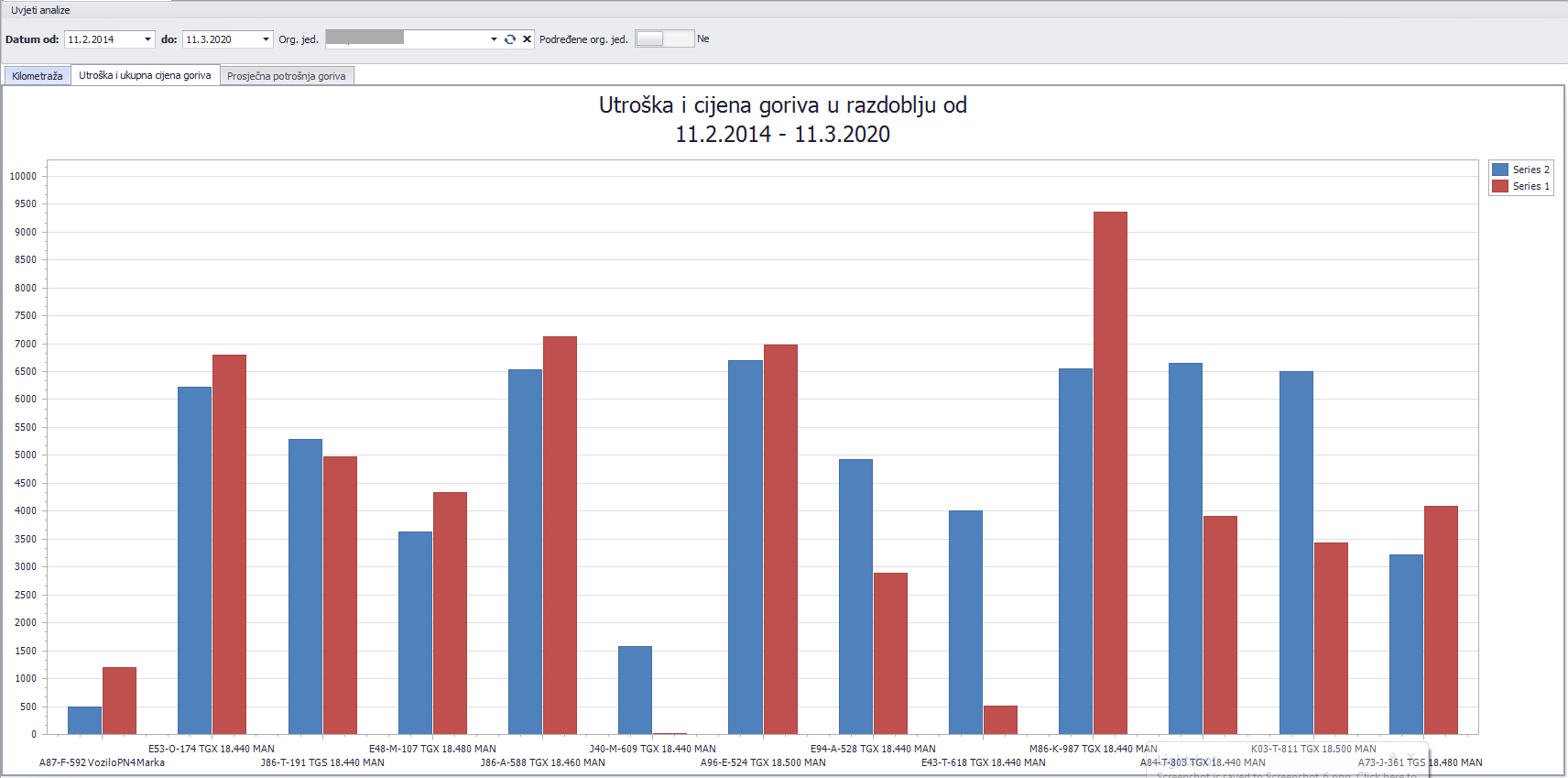1568x778 pixels.
Task: Expand the Org. jed. combo box
Action: (494, 39)
